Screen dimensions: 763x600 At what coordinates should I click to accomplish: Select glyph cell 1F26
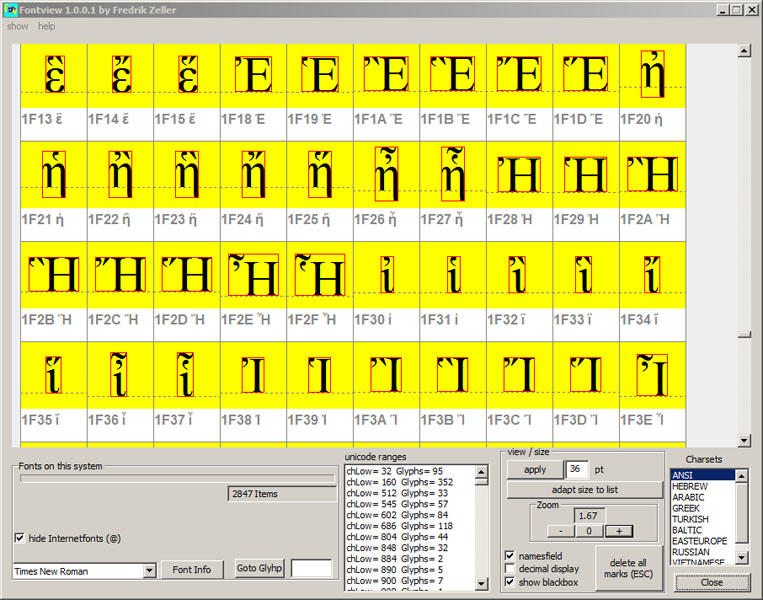coord(386,191)
